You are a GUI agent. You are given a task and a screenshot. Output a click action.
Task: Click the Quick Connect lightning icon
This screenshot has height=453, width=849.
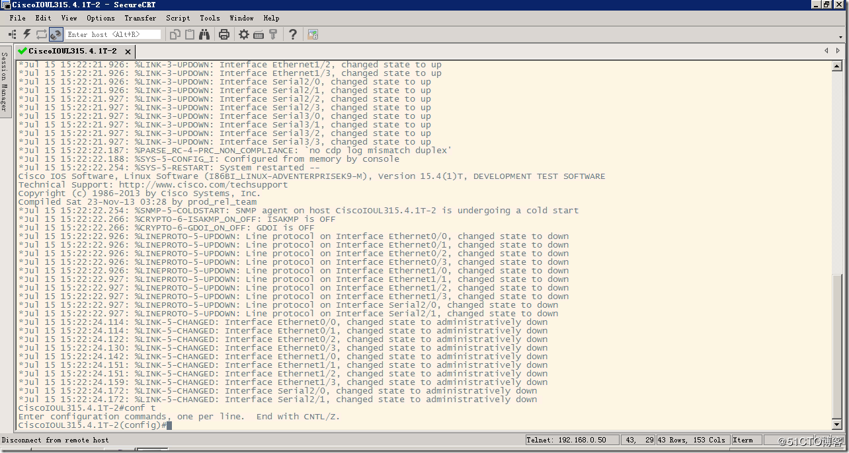coord(27,35)
